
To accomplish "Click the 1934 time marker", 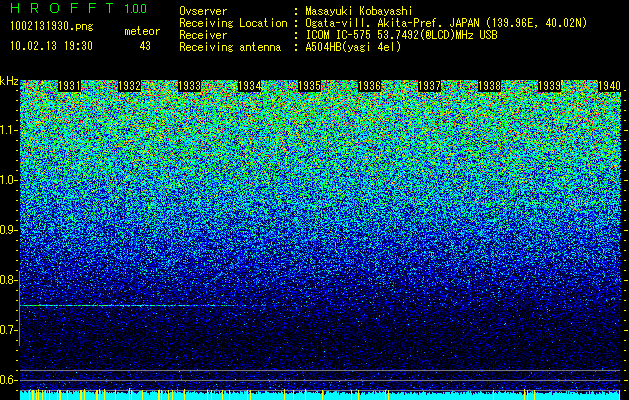I will tap(250, 86).
